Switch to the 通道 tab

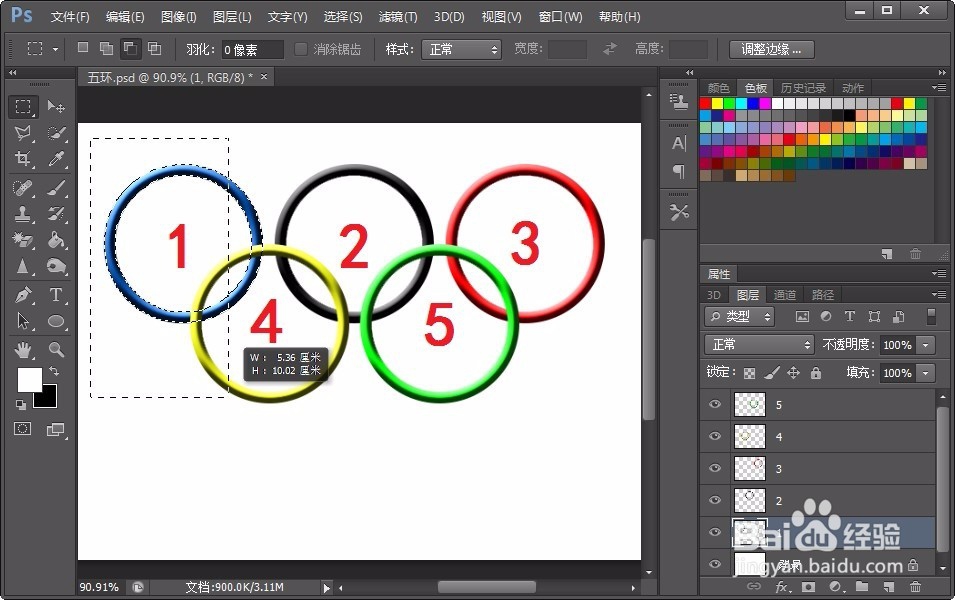[784, 295]
